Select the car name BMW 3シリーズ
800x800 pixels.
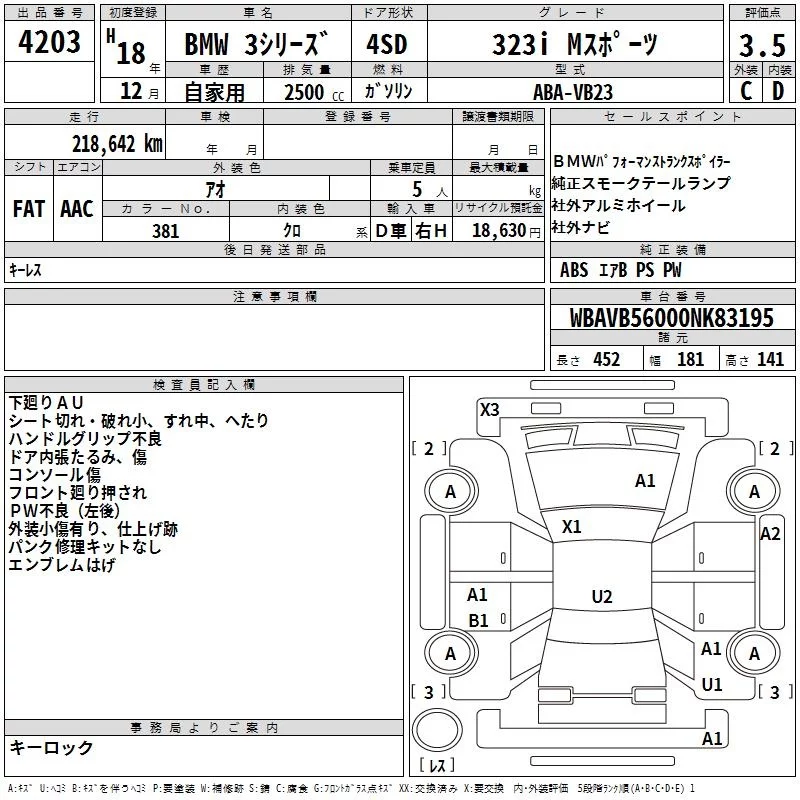(x=256, y=44)
